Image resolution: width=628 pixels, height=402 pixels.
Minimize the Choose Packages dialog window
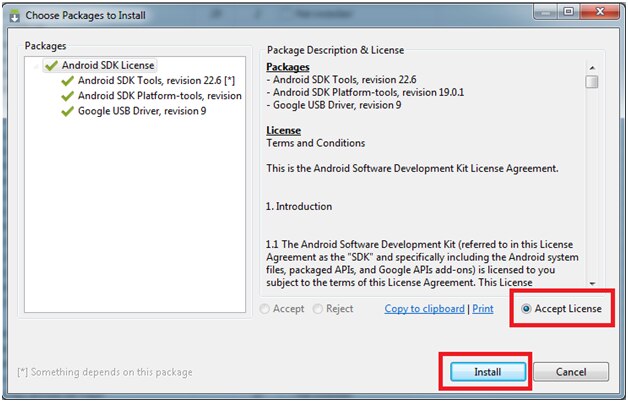[x=545, y=11]
